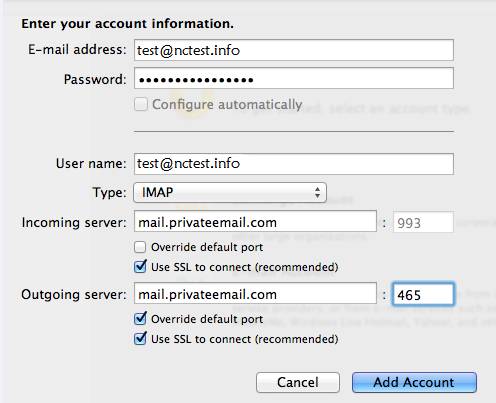
Task: Disable Use SSL for outgoing server
Action: [140, 339]
